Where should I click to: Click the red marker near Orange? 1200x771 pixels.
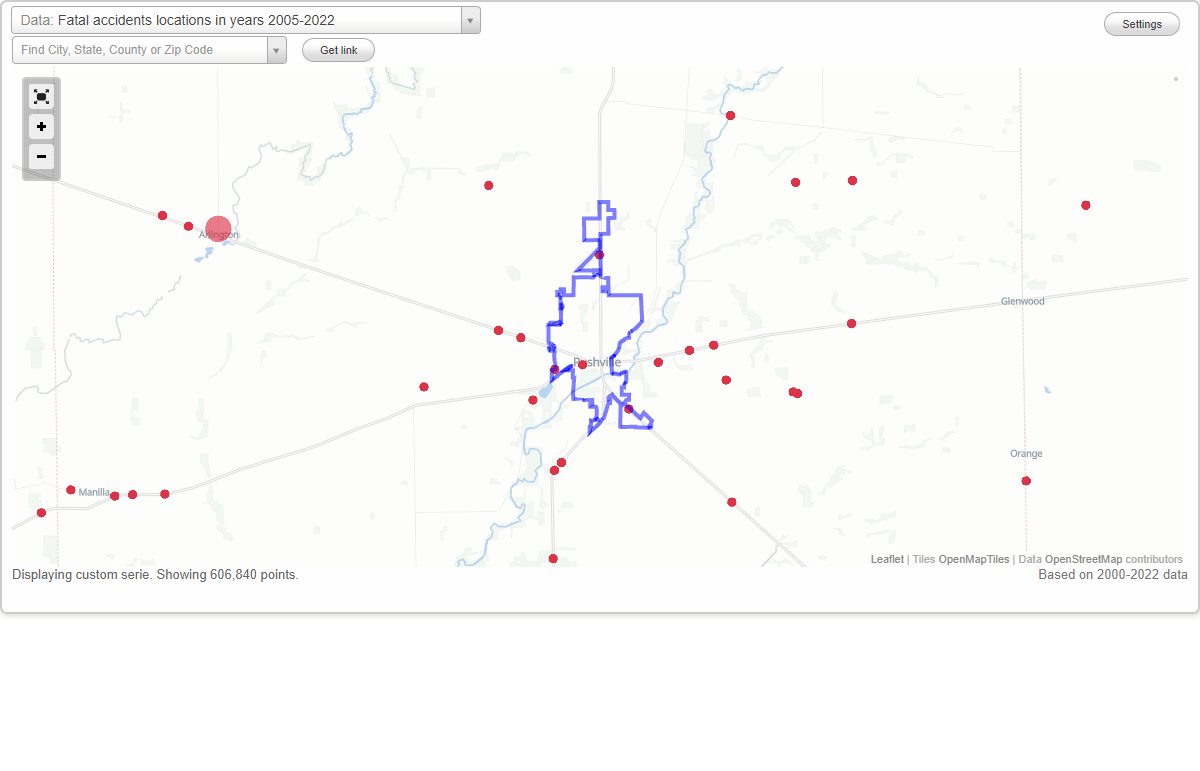(x=1026, y=480)
